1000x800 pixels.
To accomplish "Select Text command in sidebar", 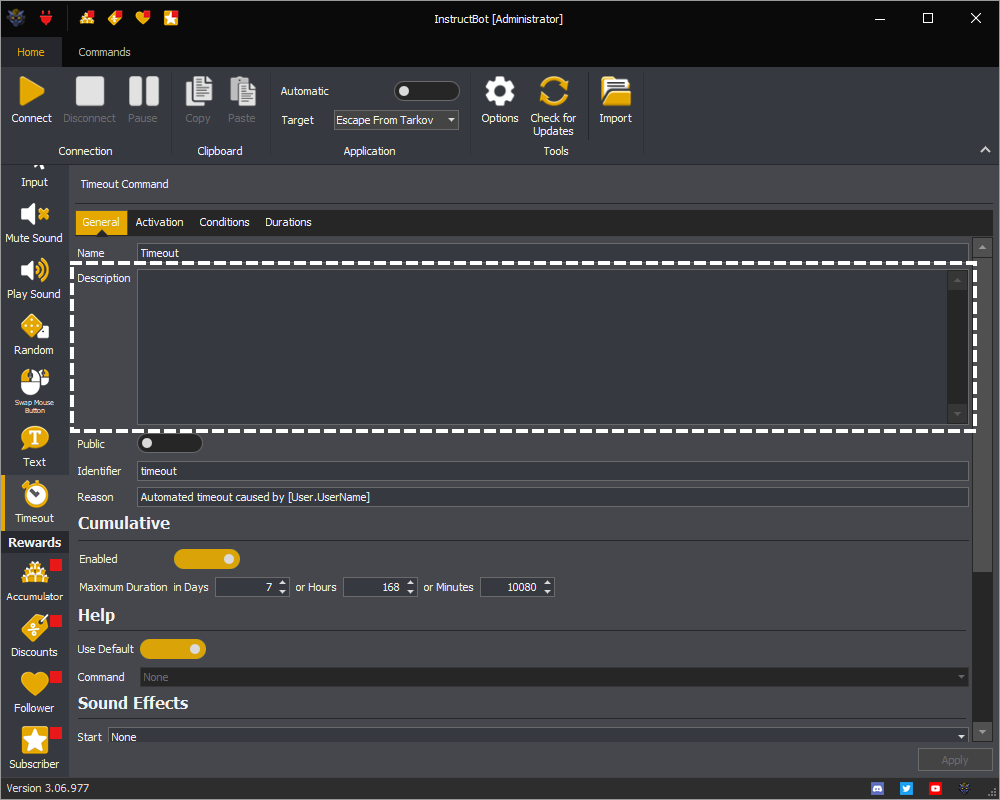I will pos(34,447).
